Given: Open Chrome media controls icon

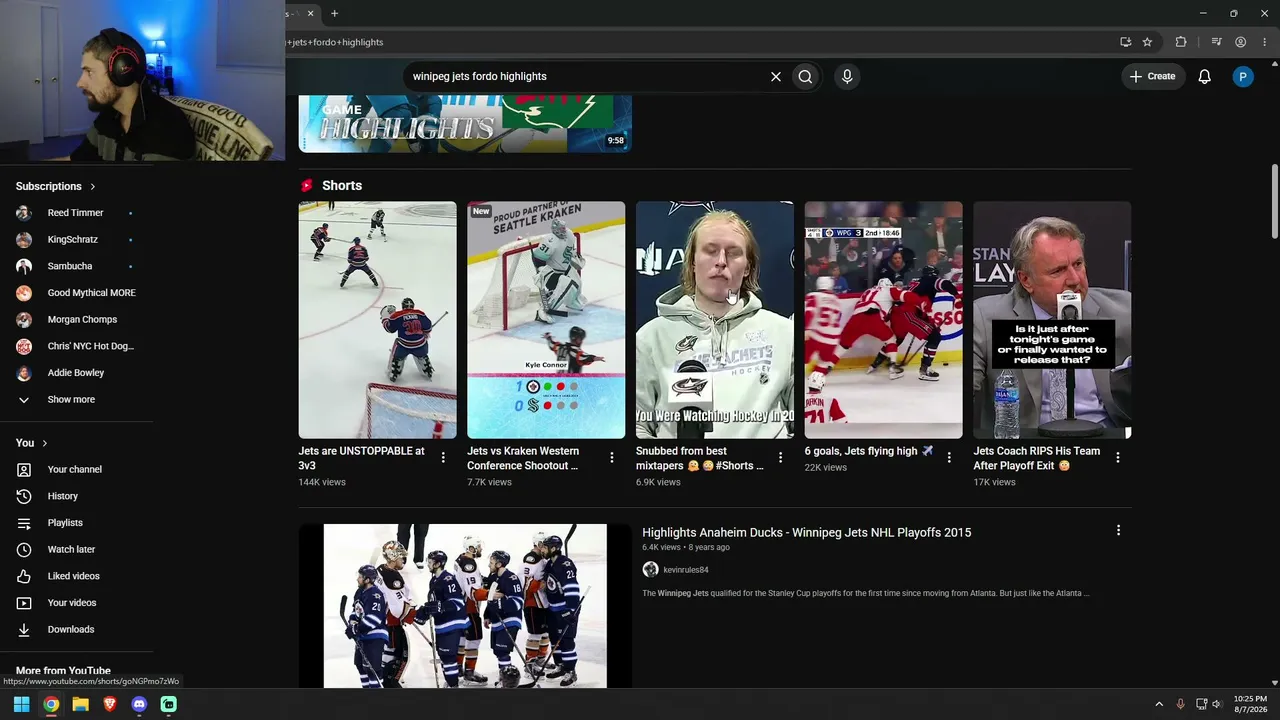Looking at the screenshot, I should [1216, 42].
